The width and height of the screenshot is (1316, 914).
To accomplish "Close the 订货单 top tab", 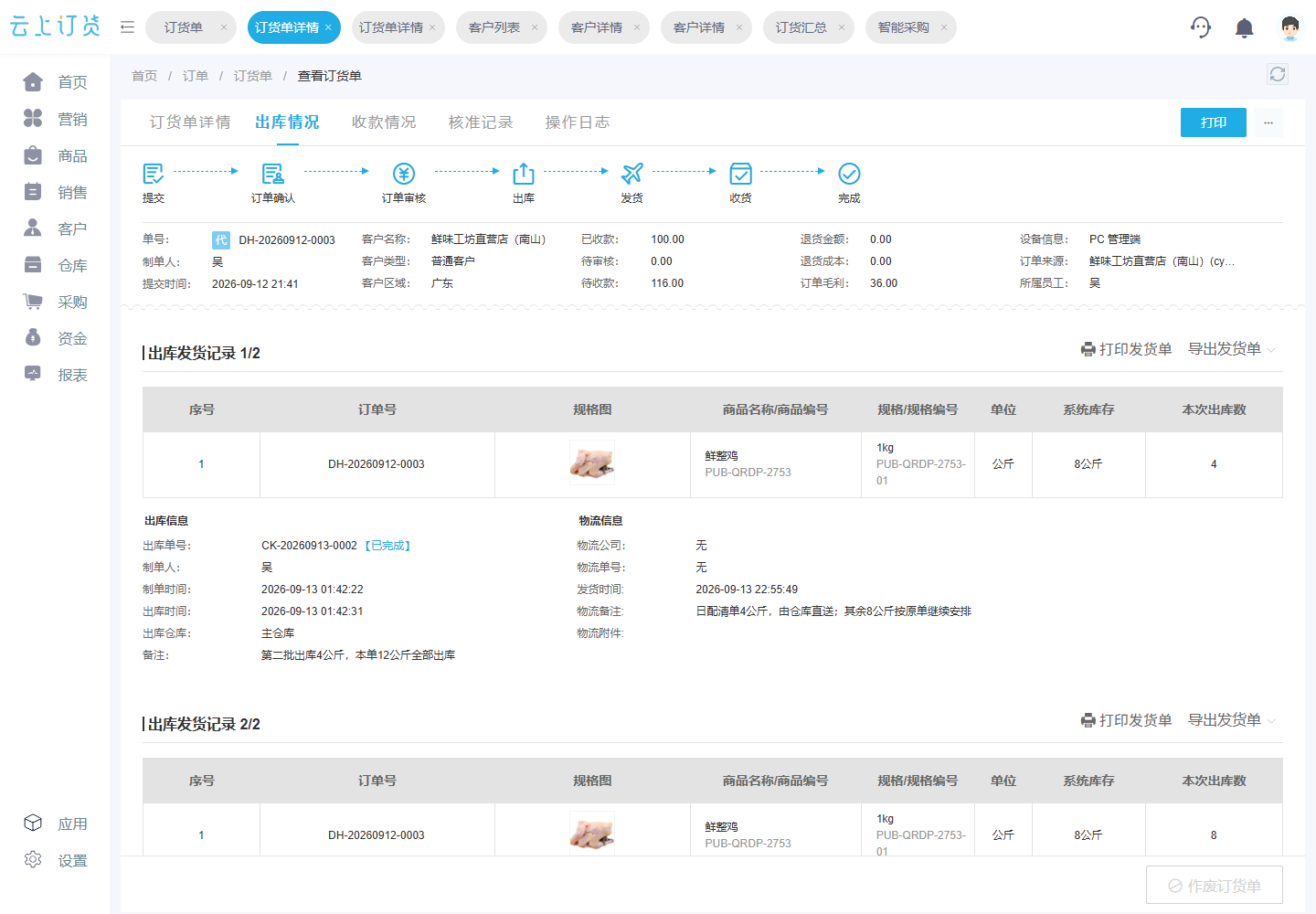I will 224,27.
